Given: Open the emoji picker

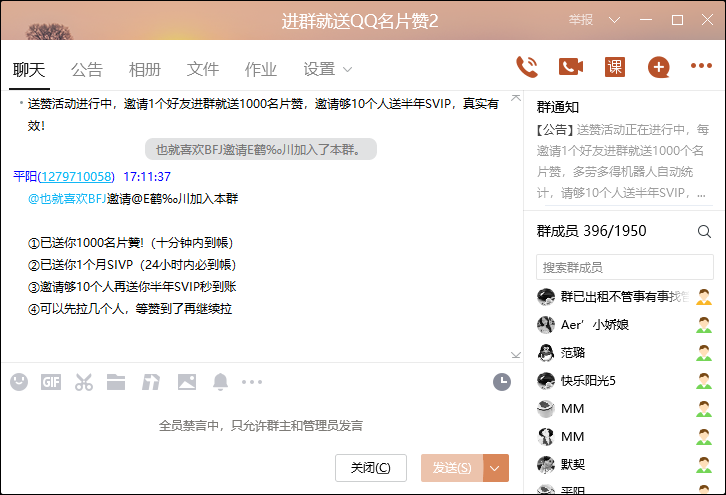Looking at the screenshot, I should [19, 382].
